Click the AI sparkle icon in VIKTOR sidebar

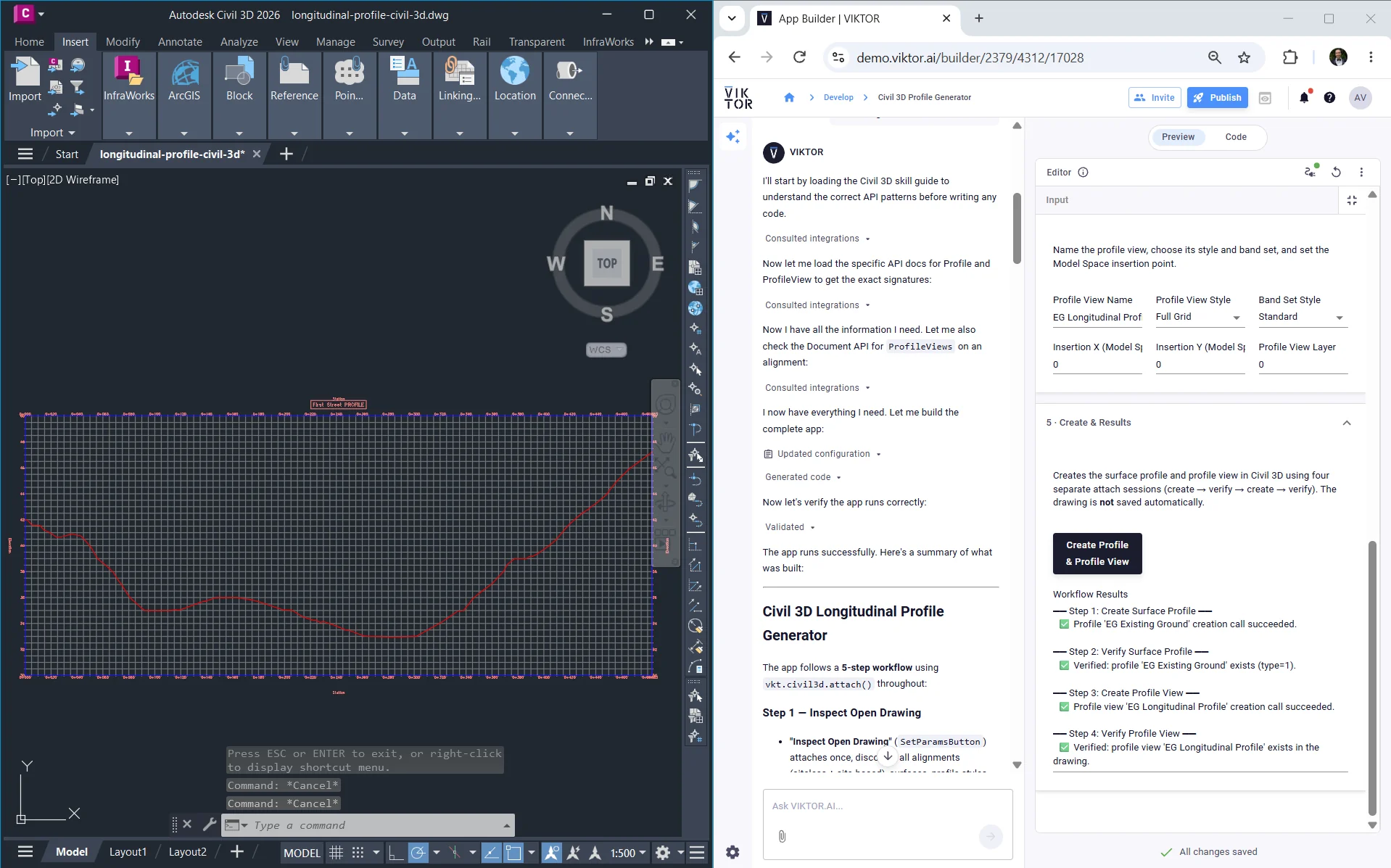(733, 136)
